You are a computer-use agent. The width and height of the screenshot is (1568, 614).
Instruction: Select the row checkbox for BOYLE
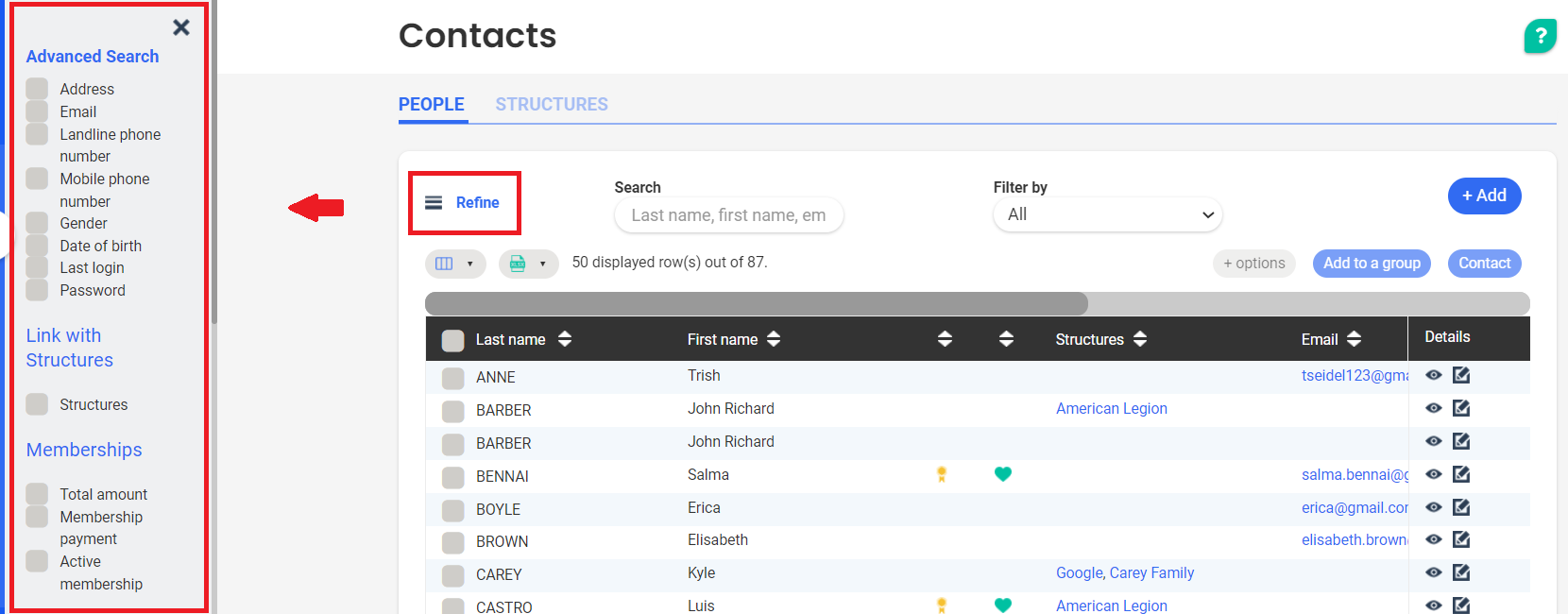coord(453,510)
